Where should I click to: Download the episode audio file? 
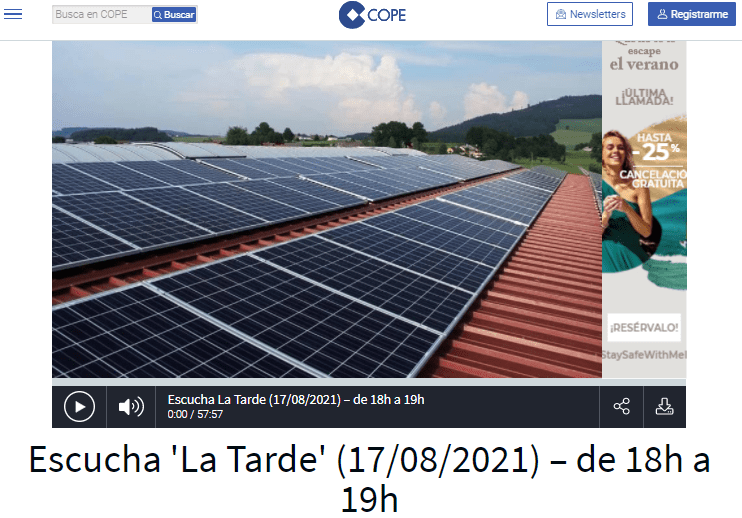pos(664,406)
